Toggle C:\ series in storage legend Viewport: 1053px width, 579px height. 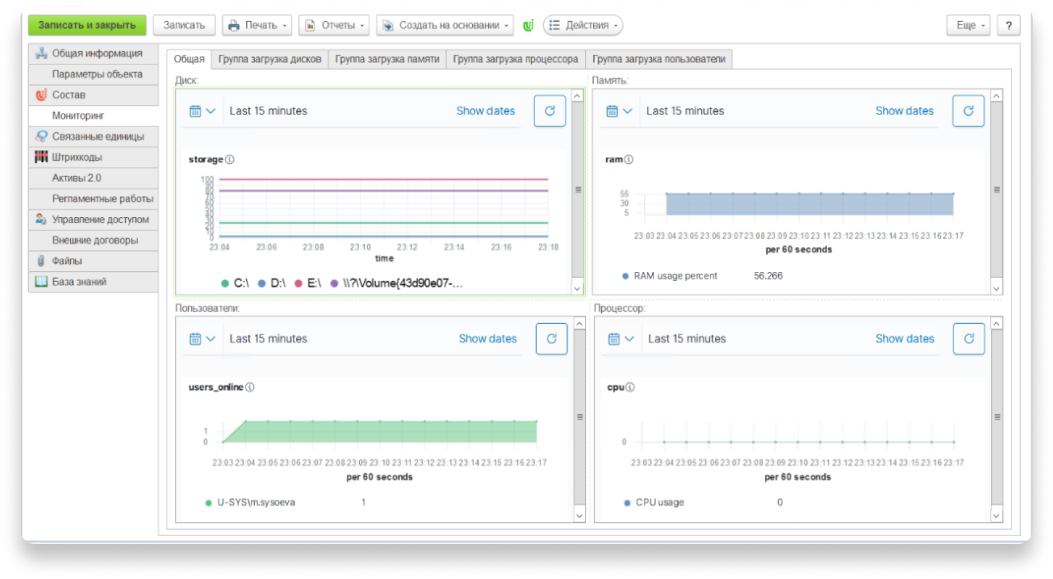point(235,283)
